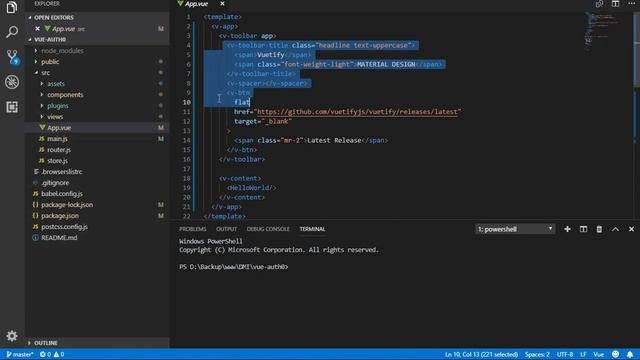Open babel.config.js file
The width and height of the screenshot is (640, 360).
click(x=61, y=194)
